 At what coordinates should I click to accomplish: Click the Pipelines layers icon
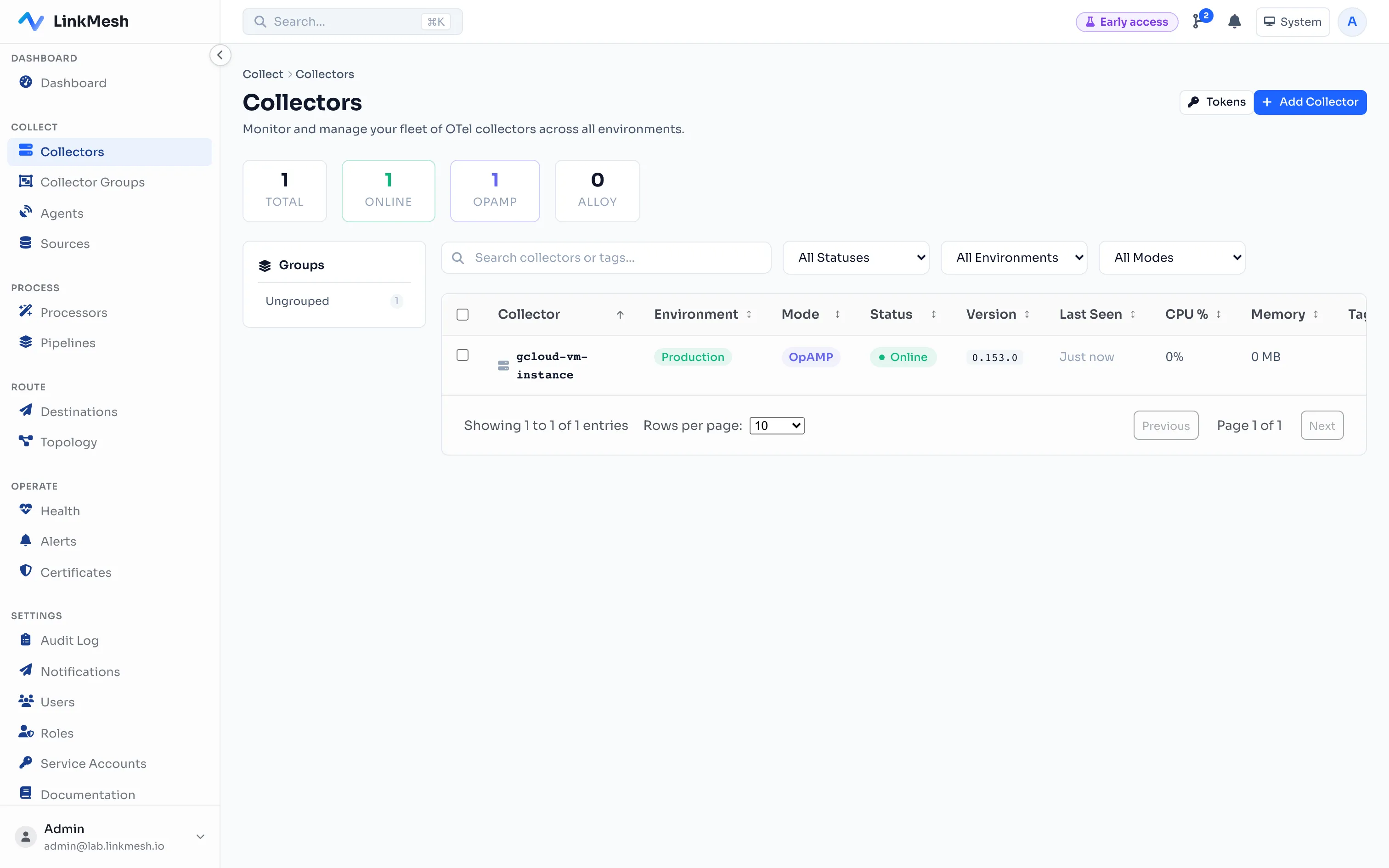(x=26, y=342)
